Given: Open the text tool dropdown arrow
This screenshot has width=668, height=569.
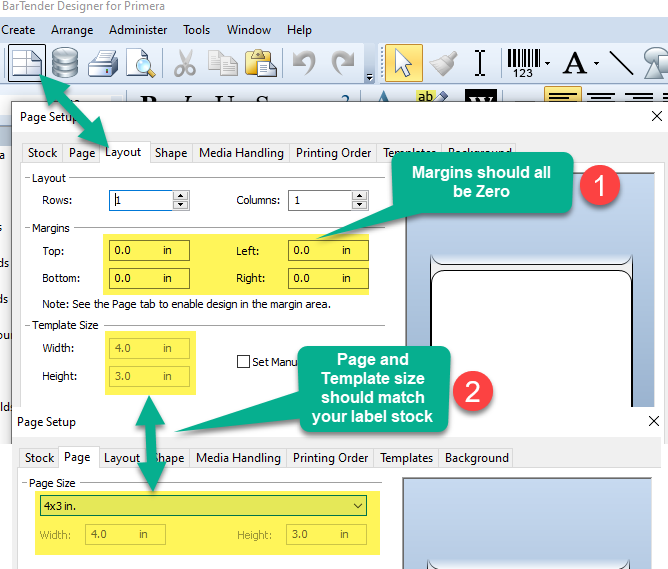Looking at the screenshot, I should click(x=596, y=65).
